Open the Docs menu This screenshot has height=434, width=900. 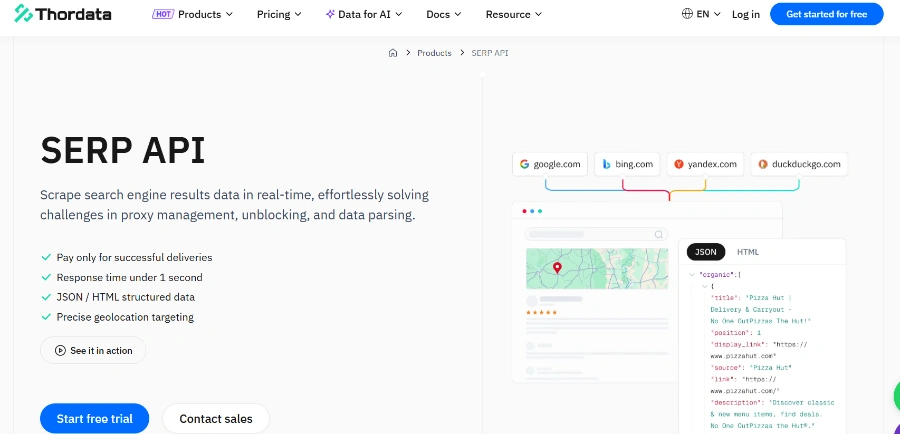(444, 14)
